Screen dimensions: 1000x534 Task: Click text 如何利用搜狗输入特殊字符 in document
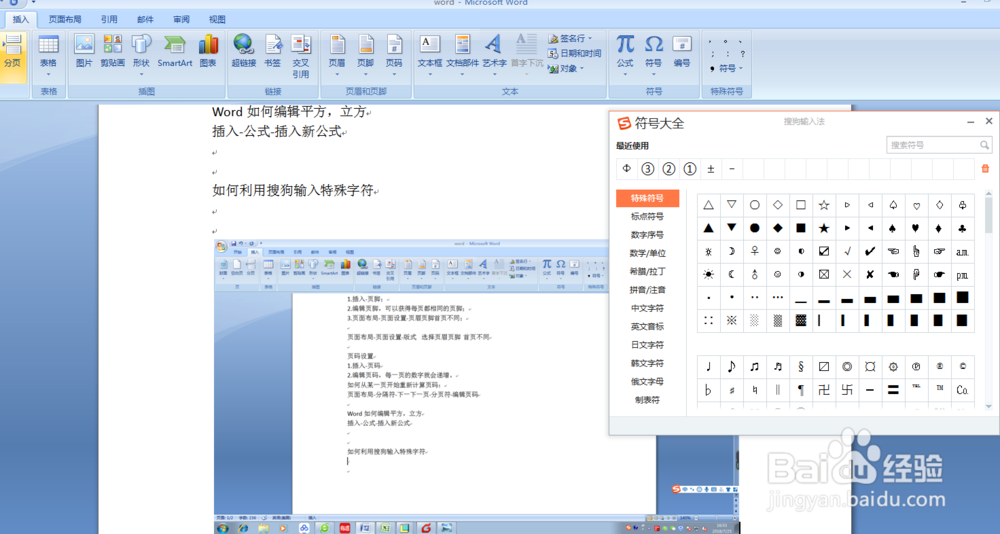[x=293, y=190]
